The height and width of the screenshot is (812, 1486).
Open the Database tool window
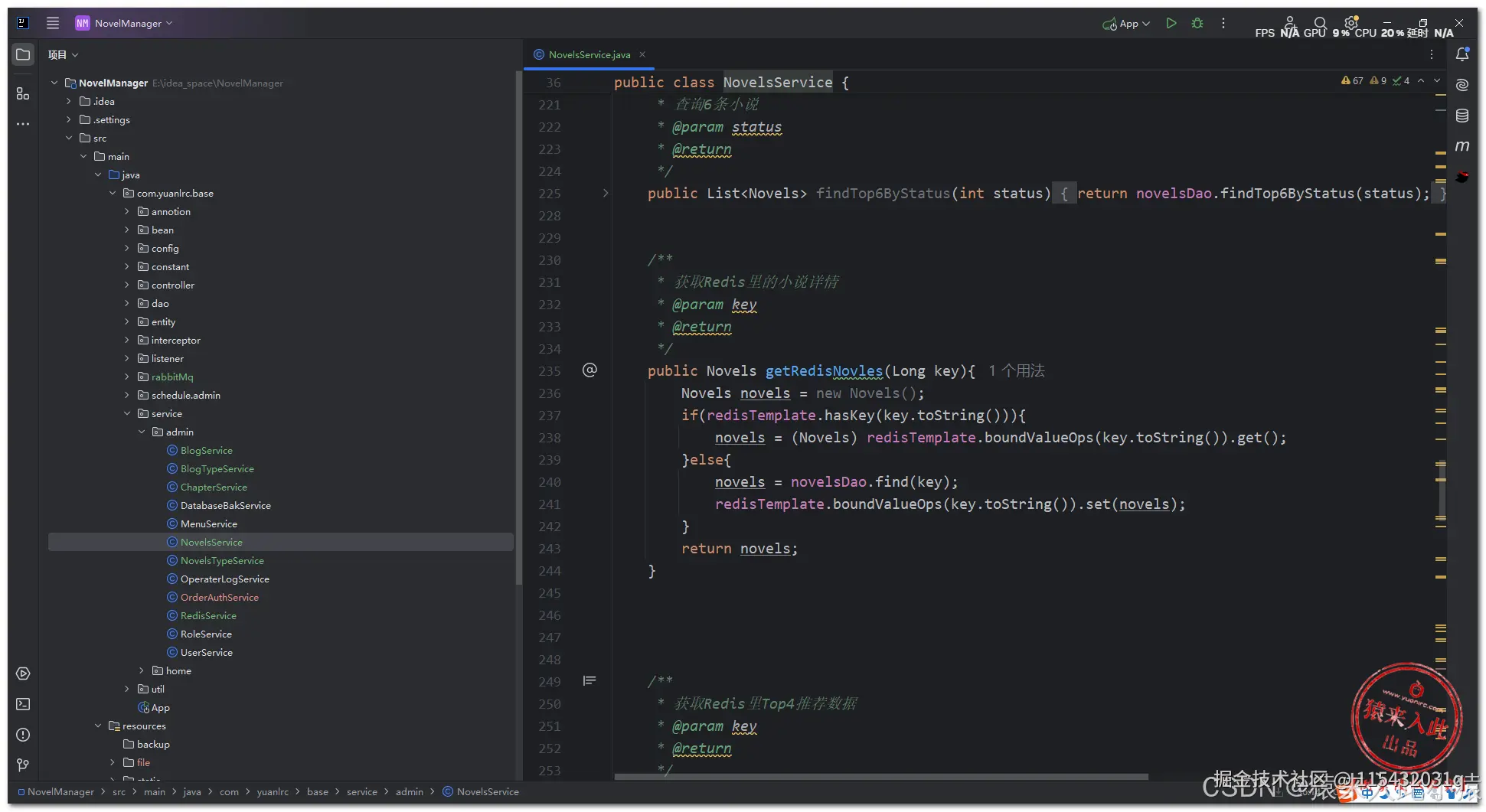coord(1462,116)
